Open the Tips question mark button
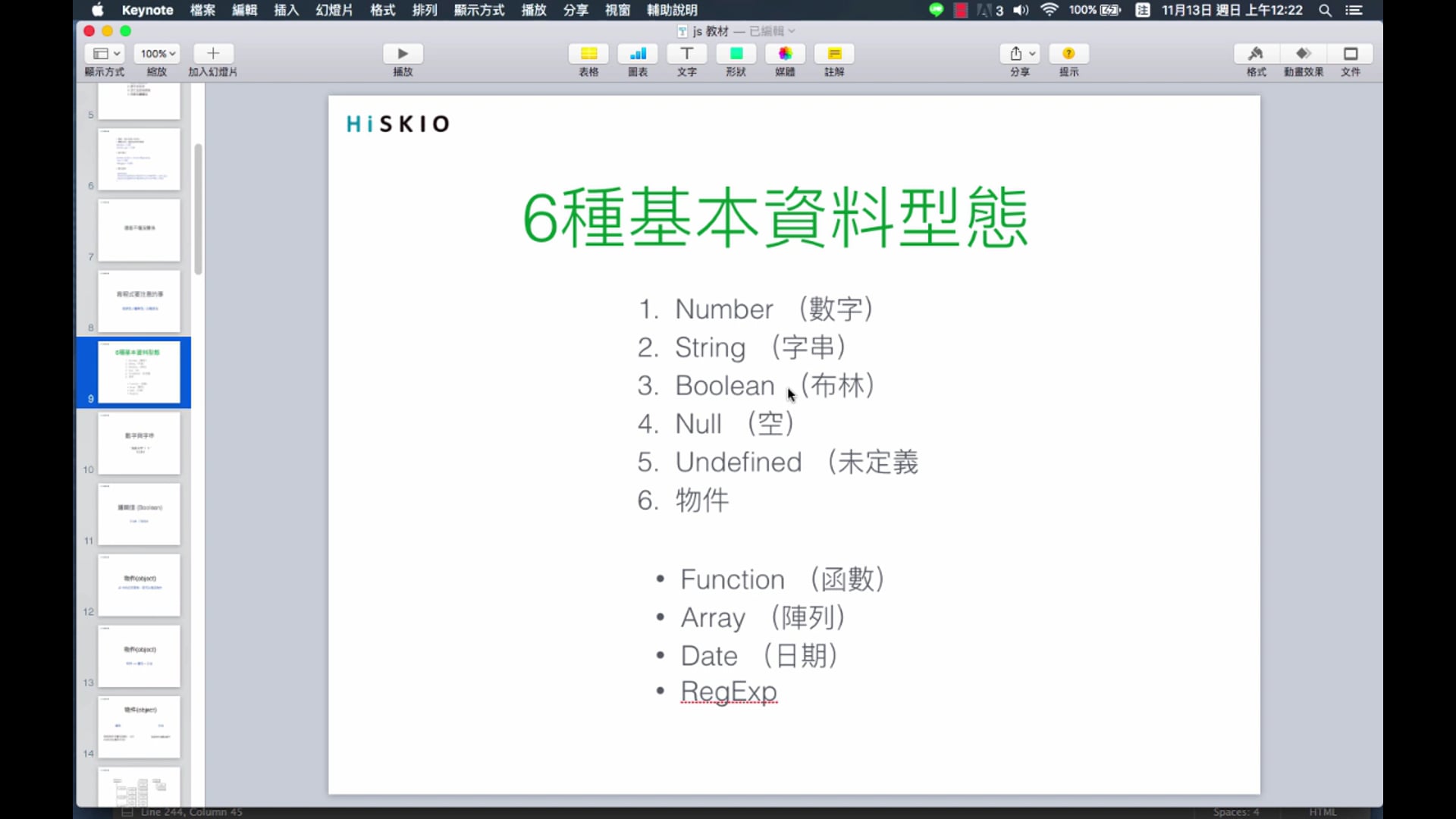The image size is (1456, 819). coord(1068,54)
